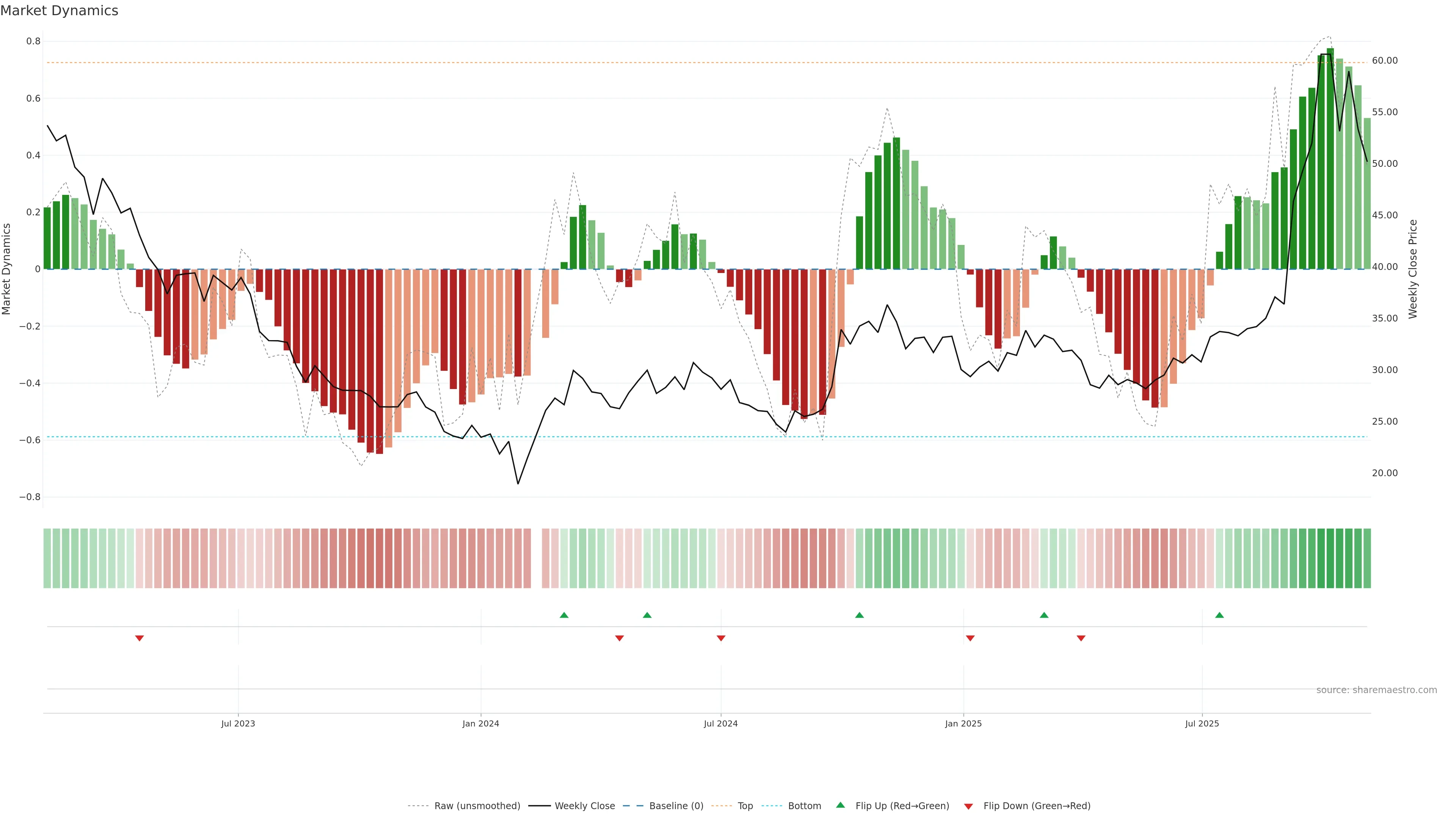Screen dimensions: 1456x819
Task: Toggle the Bottom threshold legend entry
Action: point(804,806)
